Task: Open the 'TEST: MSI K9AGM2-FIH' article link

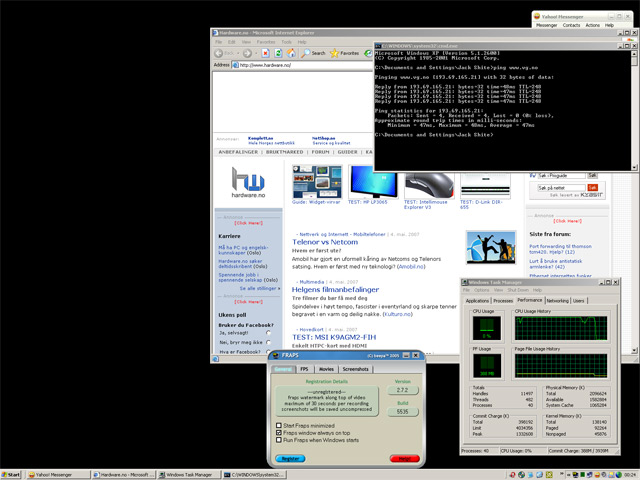Action: tap(334, 337)
